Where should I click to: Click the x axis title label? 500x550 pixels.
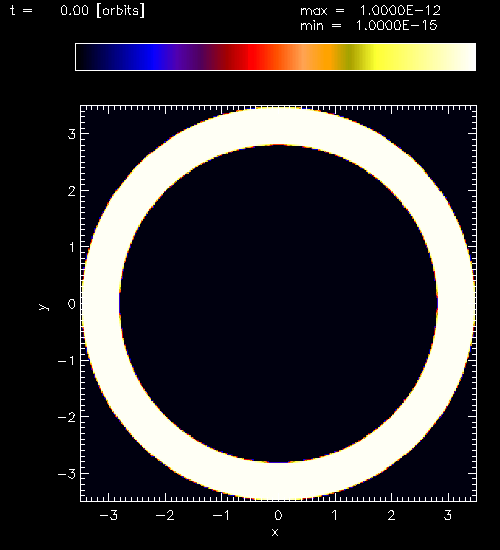275,532
